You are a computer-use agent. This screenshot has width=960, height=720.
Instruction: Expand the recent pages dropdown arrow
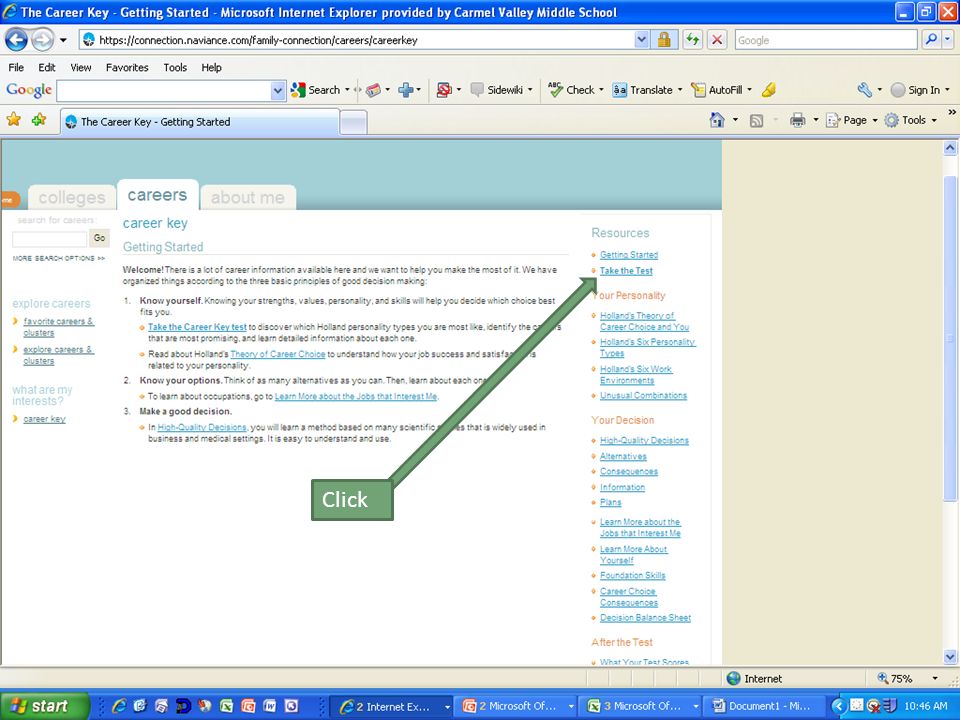[63, 41]
